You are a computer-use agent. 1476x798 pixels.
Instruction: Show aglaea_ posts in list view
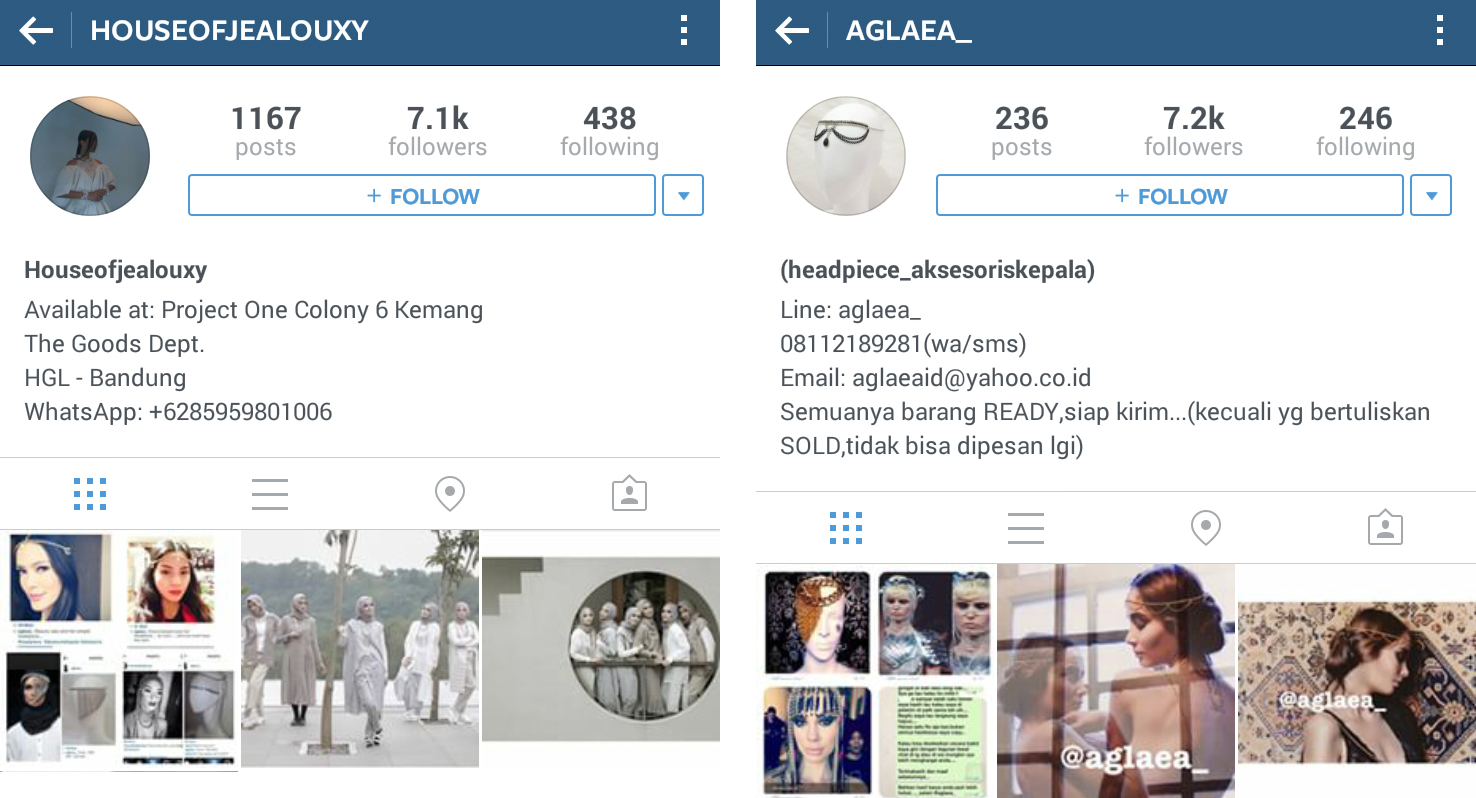(1026, 528)
